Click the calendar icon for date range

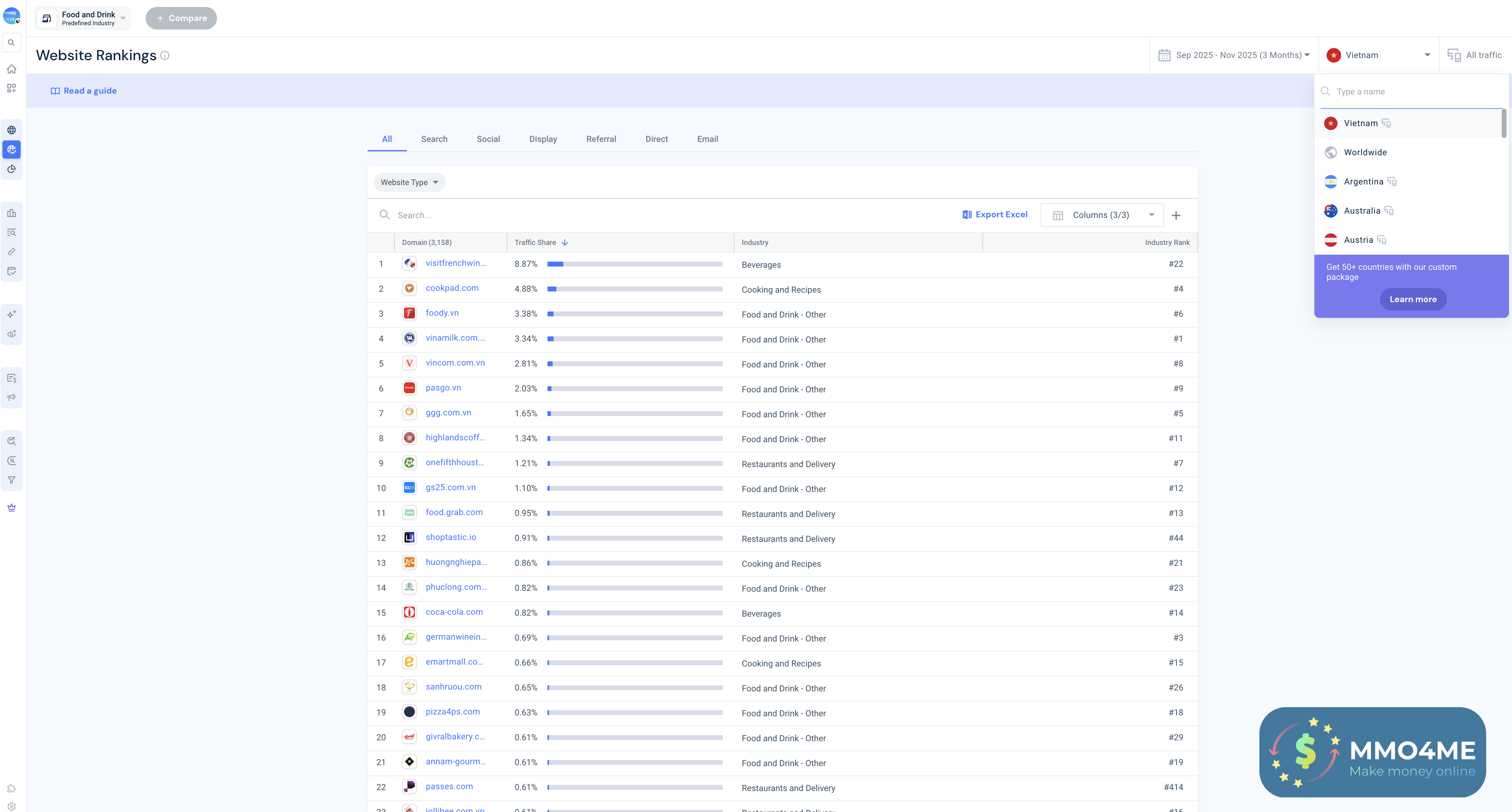click(x=1164, y=55)
